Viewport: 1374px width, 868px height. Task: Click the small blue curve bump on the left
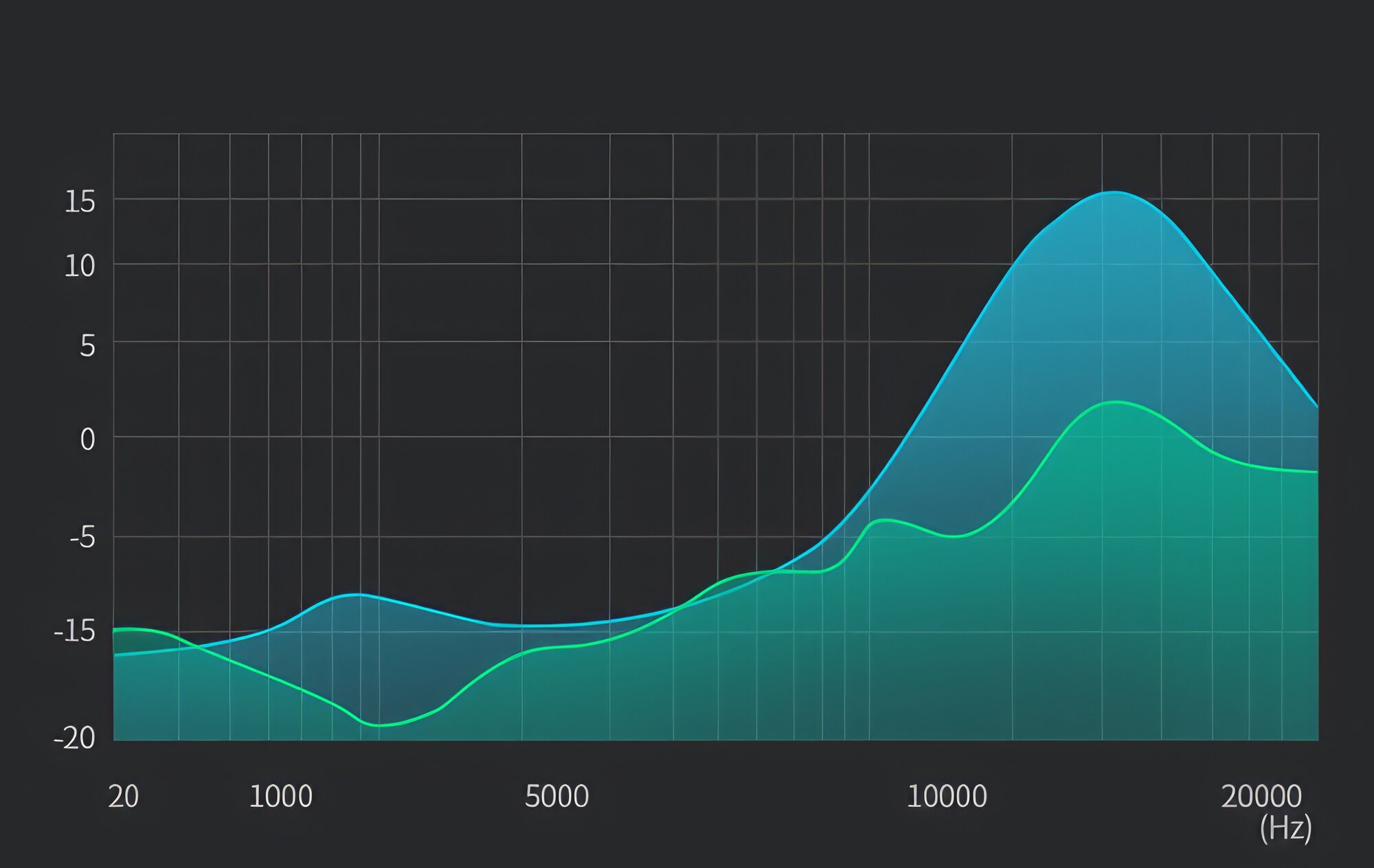point(357,595)
